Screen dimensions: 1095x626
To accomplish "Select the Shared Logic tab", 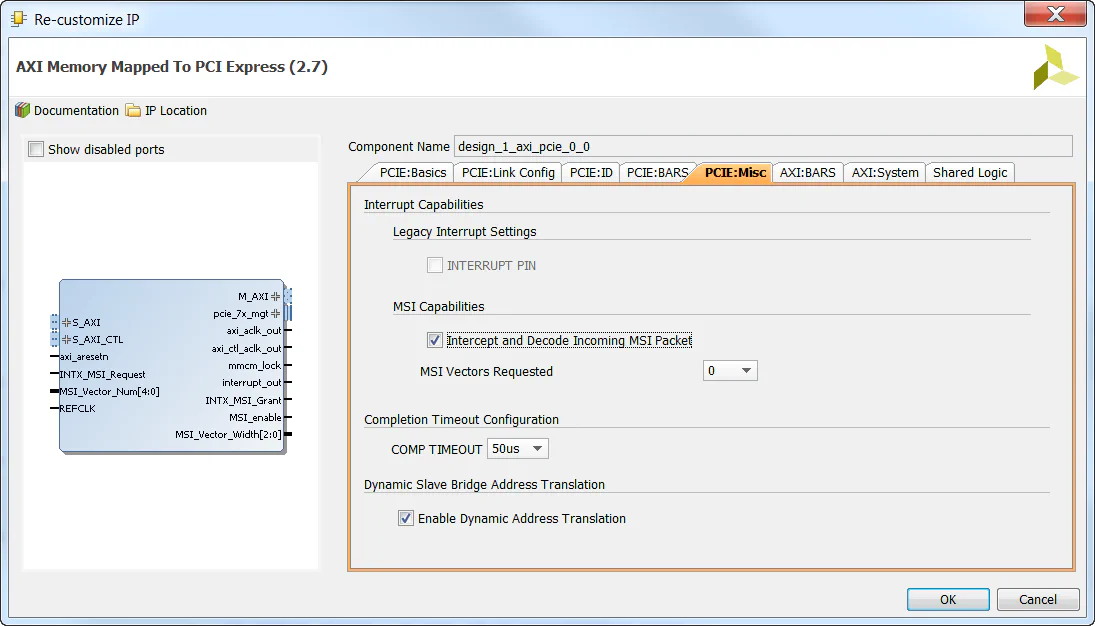I will [969, 172].
